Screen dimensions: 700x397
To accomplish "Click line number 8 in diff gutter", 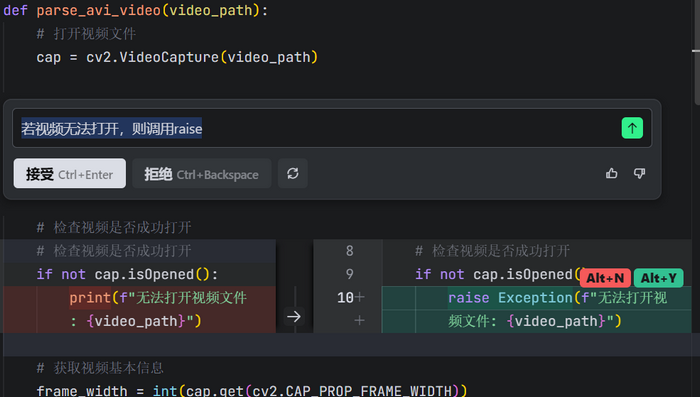I will pyautogui.click(x=350, y=251).
